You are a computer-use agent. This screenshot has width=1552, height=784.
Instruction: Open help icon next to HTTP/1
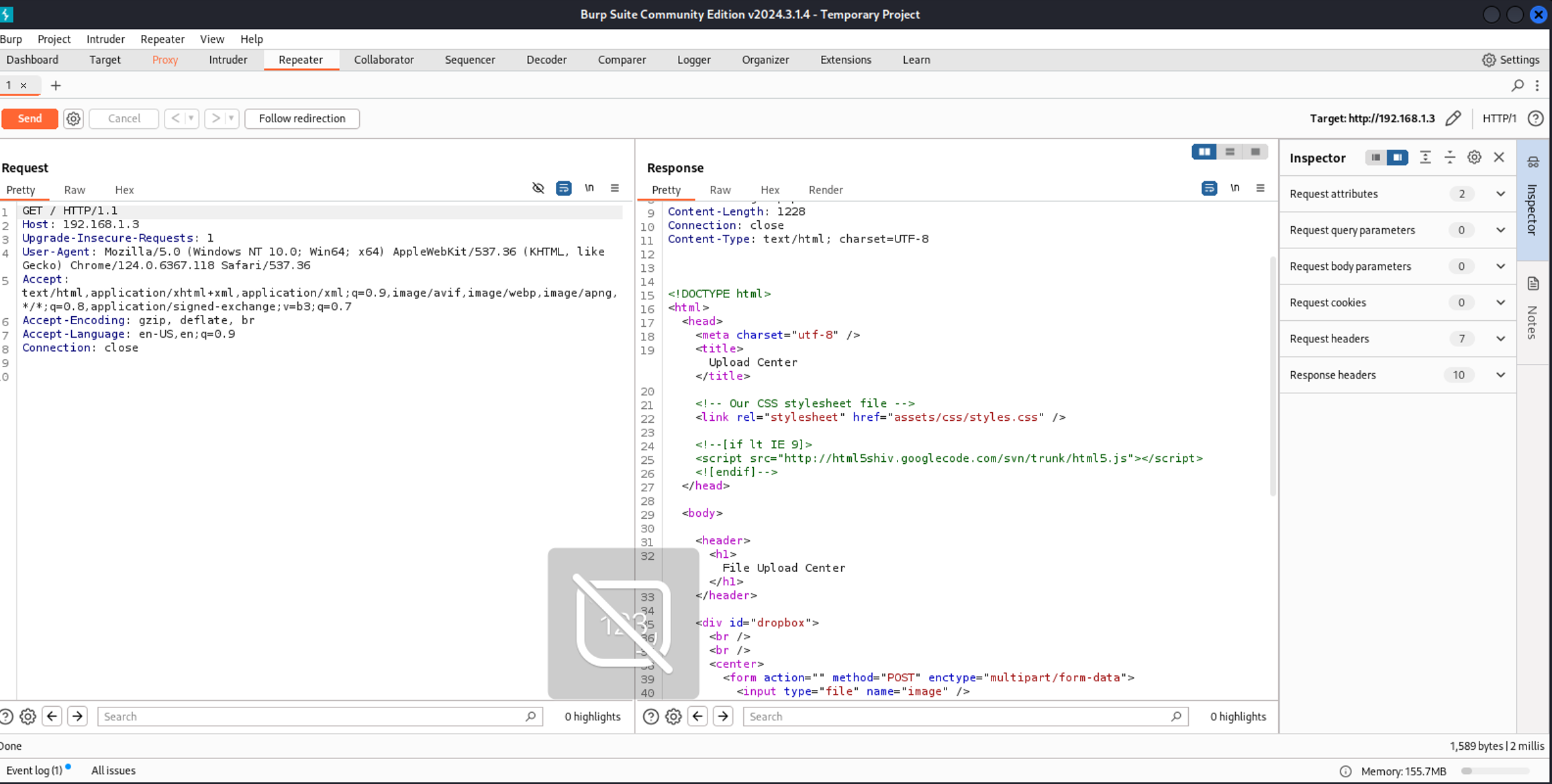pos(1535,119)
